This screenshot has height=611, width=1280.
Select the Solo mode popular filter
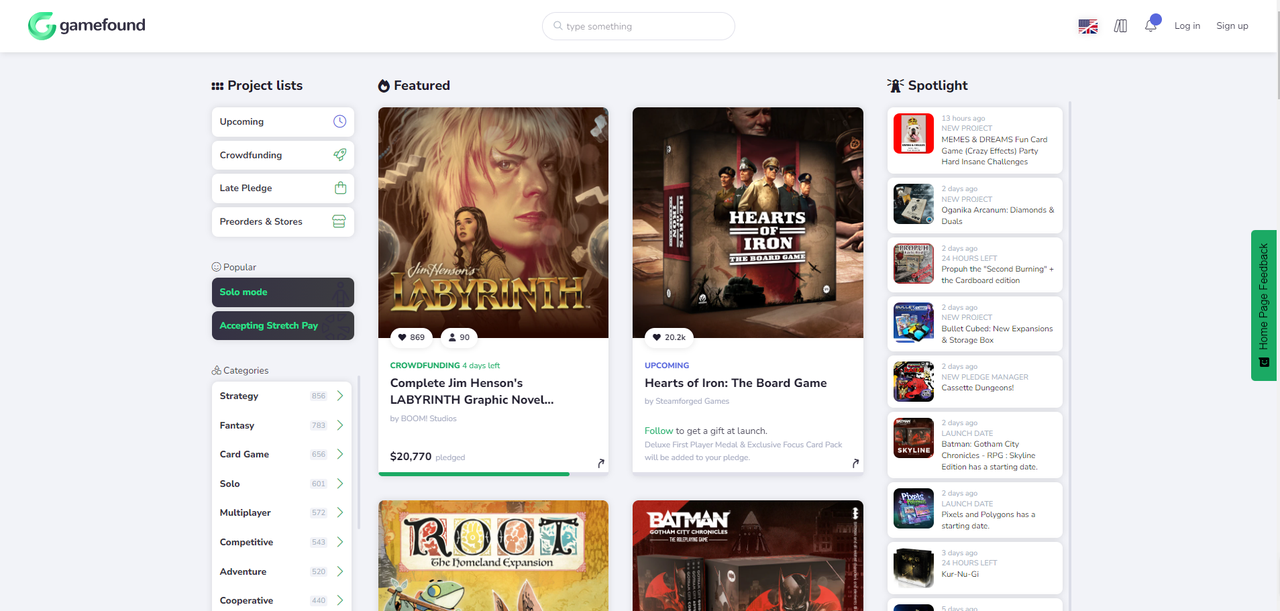pos(283,292)
